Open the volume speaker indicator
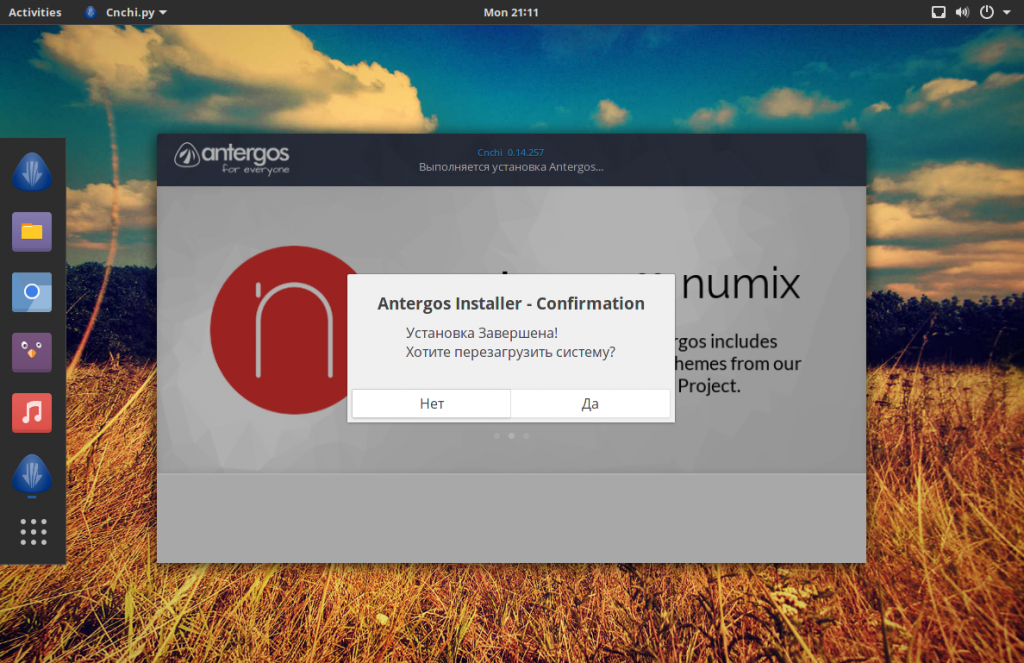The width and height of the screenshot is (1024, 663). point(962,12)
